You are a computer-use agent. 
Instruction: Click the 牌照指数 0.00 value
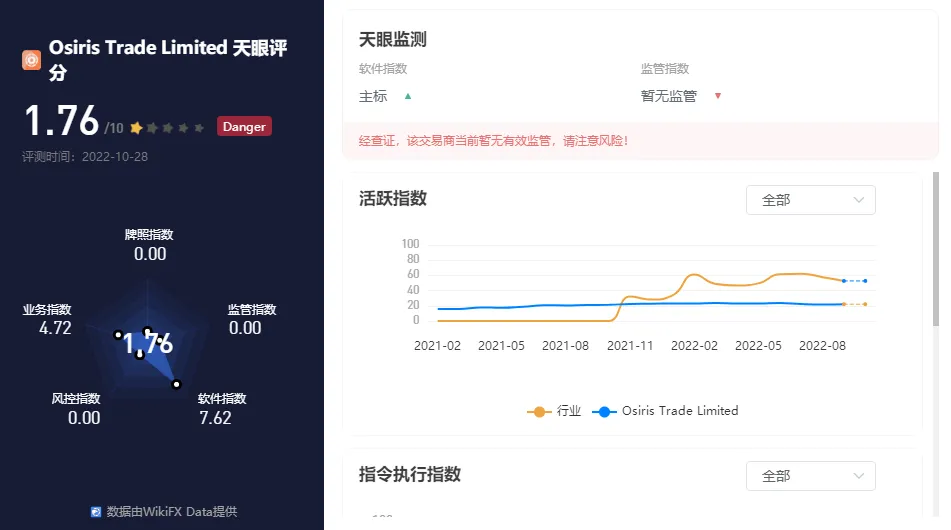tap(150, 254)
